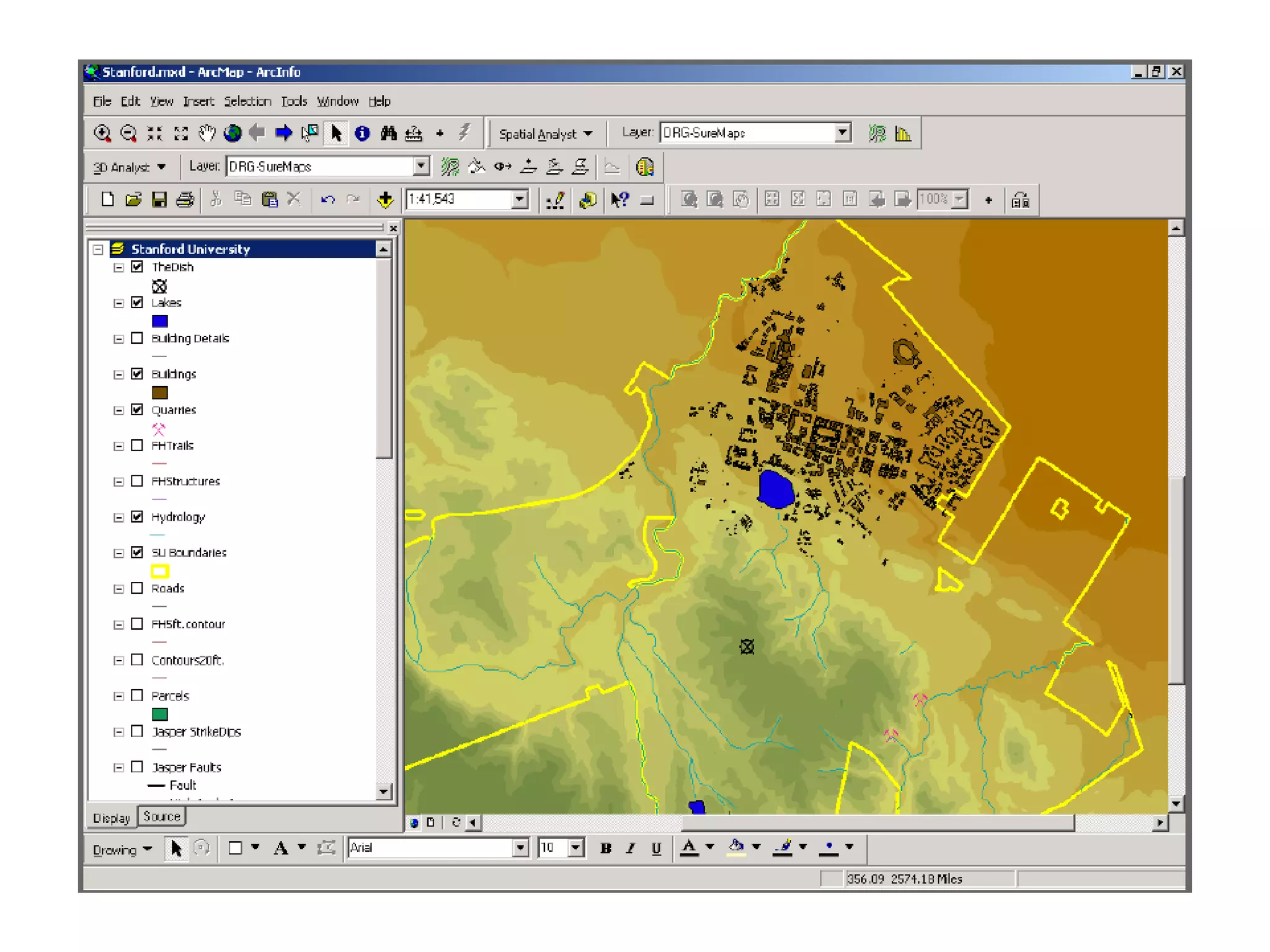Viewport: 1270px width, 952px height.
Task: Create a new map document
Action: click(x=107, y=200)
